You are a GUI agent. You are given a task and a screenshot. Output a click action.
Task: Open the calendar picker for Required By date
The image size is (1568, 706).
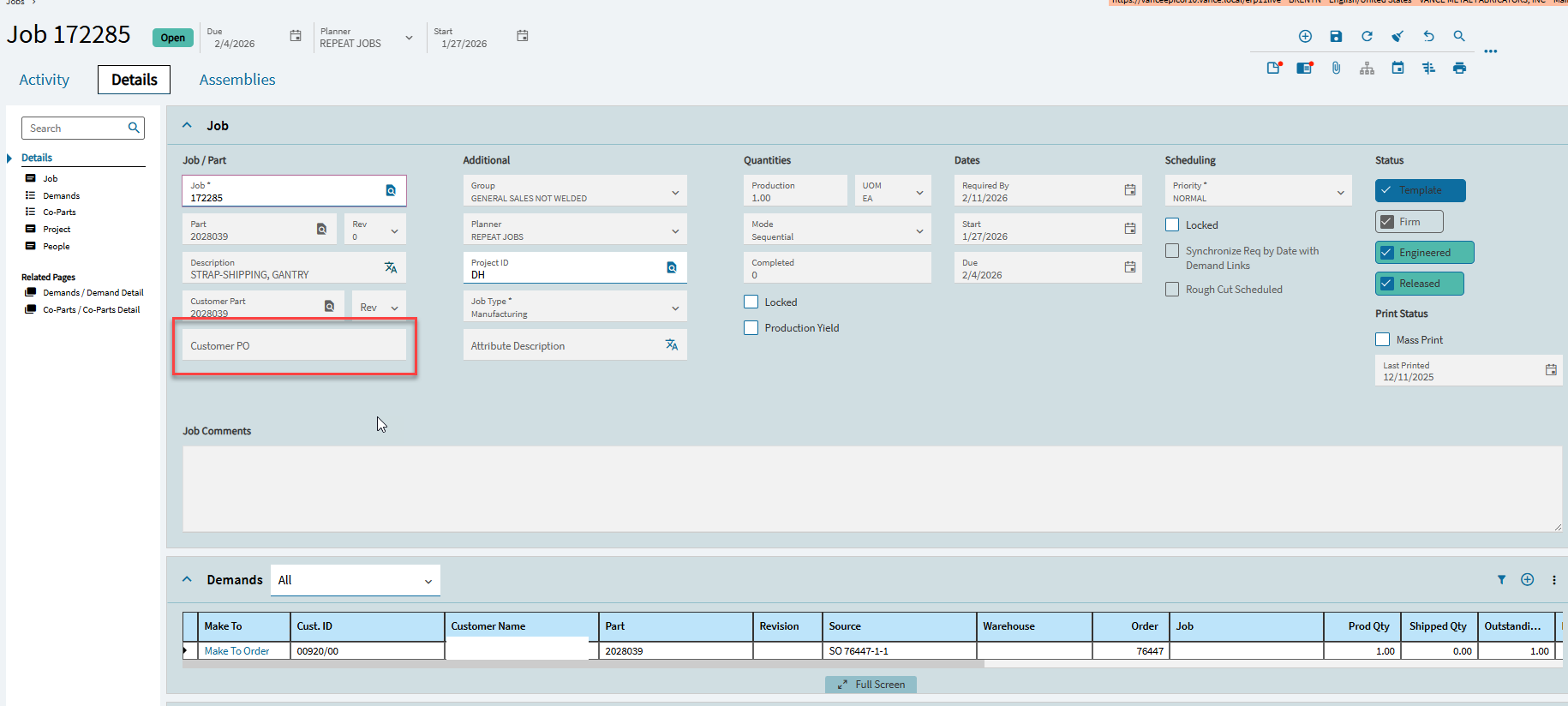point(1130,190)
